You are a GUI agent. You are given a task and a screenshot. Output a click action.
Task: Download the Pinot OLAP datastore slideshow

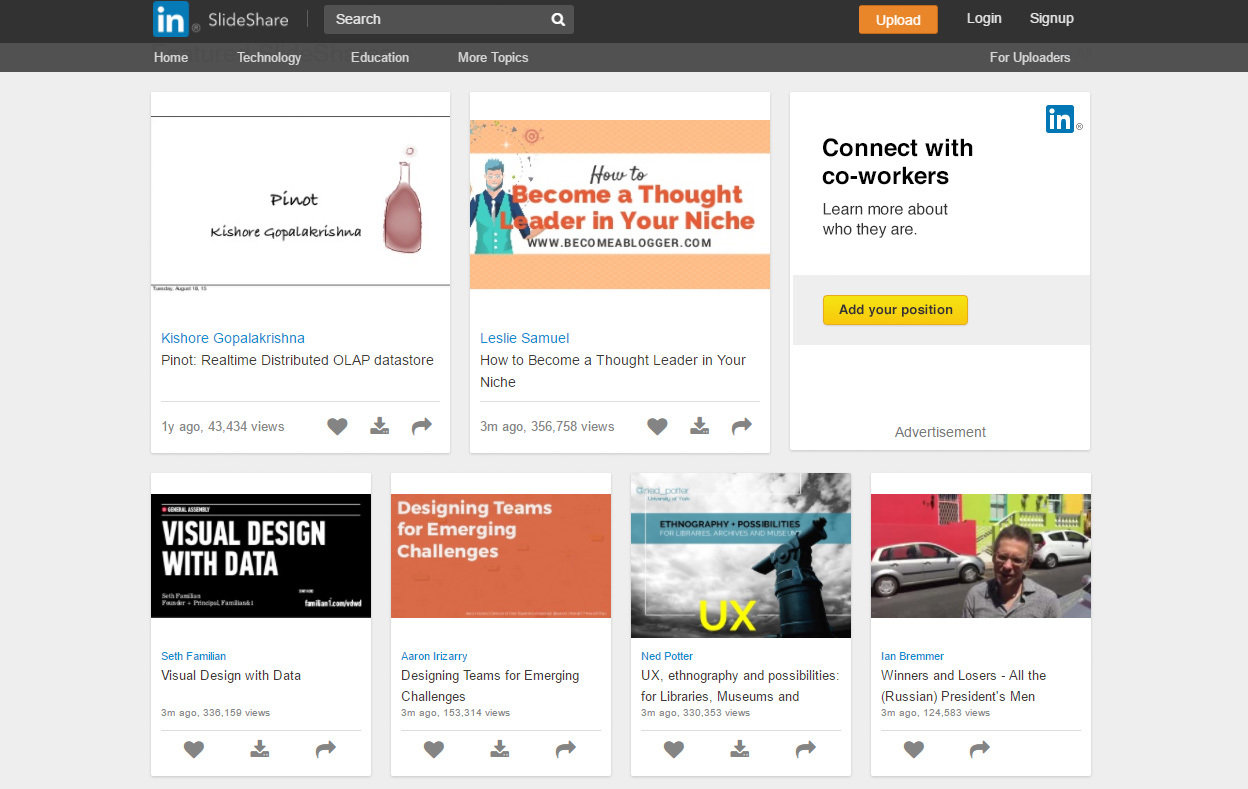coord(380,426)
